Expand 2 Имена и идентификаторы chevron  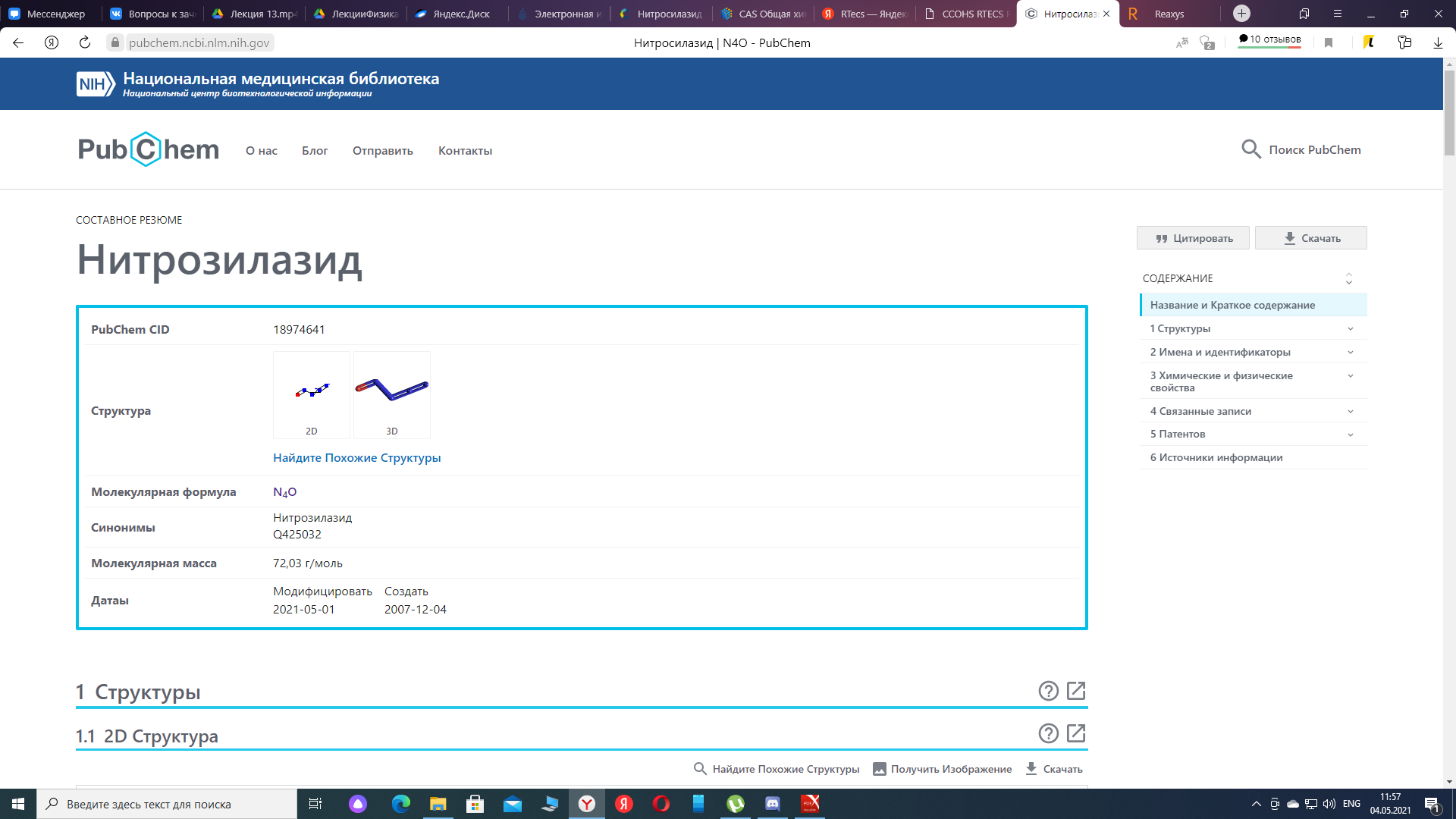click(x=1350, y=352)
